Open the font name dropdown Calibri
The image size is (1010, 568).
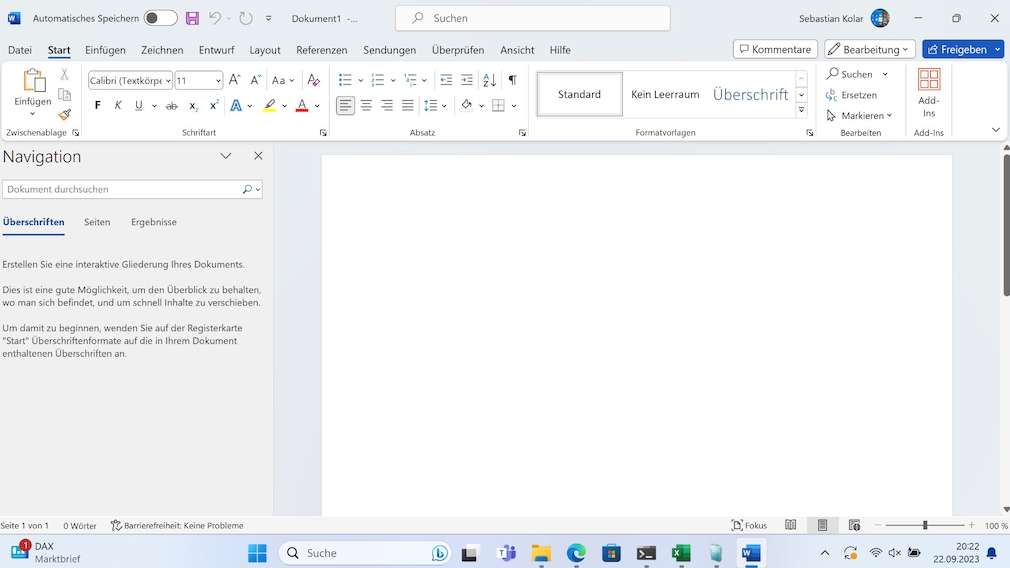[130, 80]
